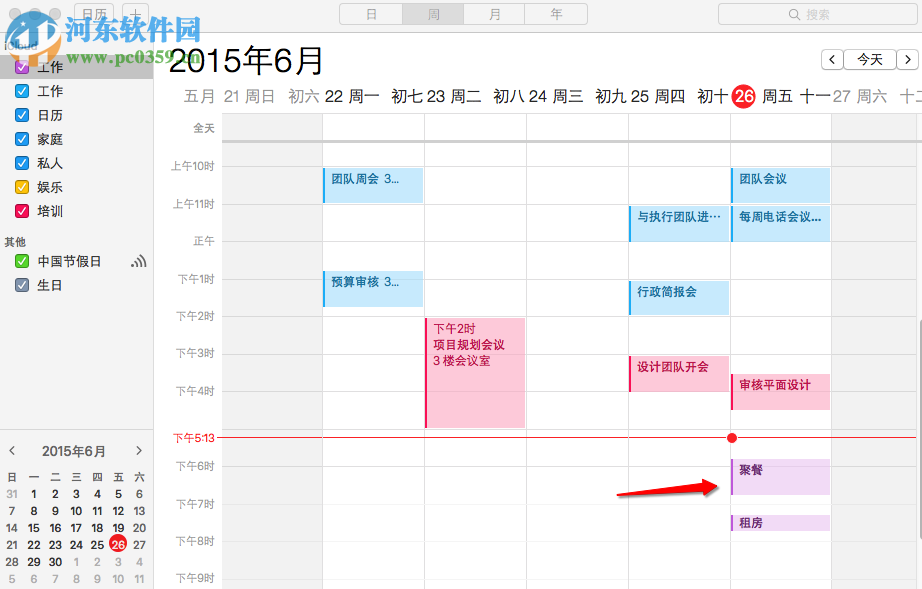Screen dimensions: 922x589
Task: Toggle the 生日 calendar visibility
Action: (22, 285)
